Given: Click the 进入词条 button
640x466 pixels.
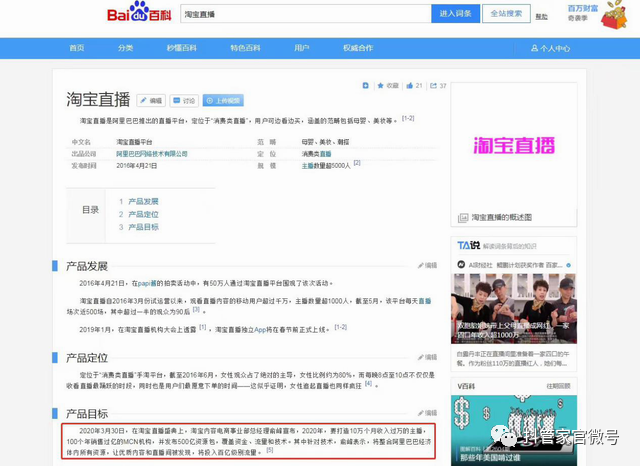Looking at the screenshot, I should 456,14.
